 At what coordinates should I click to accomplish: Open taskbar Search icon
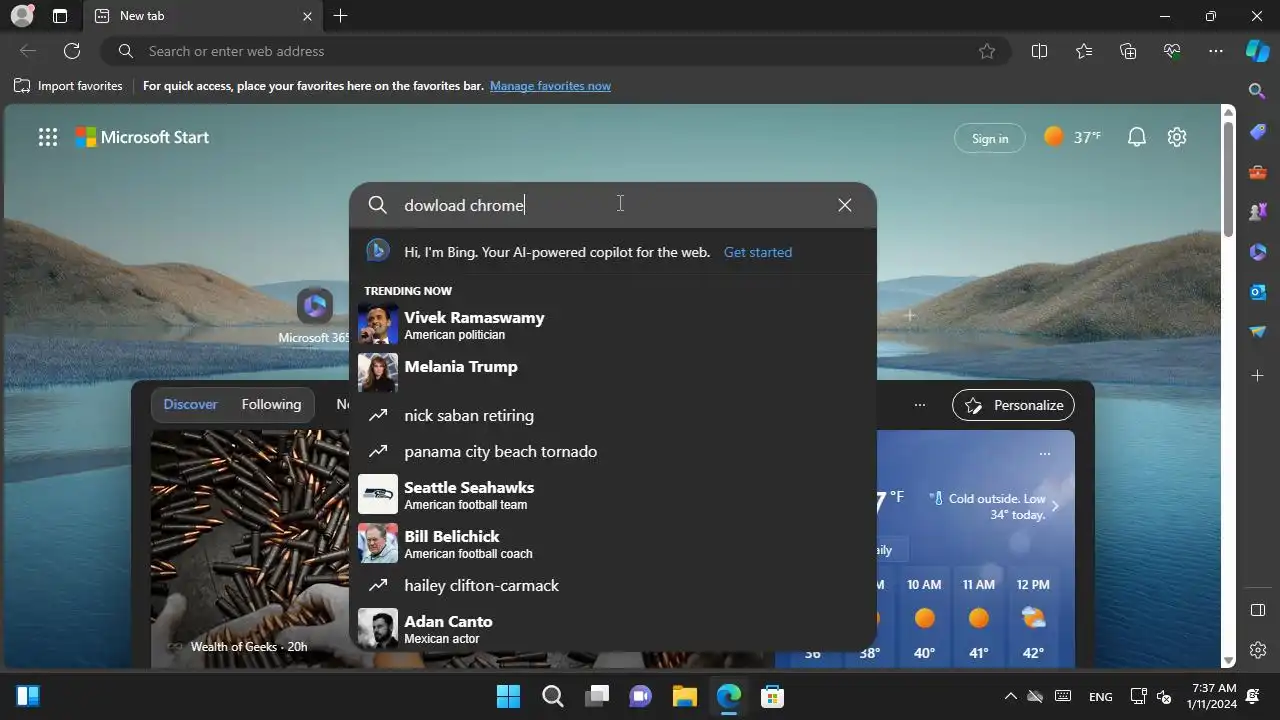(x=552, y=696)
